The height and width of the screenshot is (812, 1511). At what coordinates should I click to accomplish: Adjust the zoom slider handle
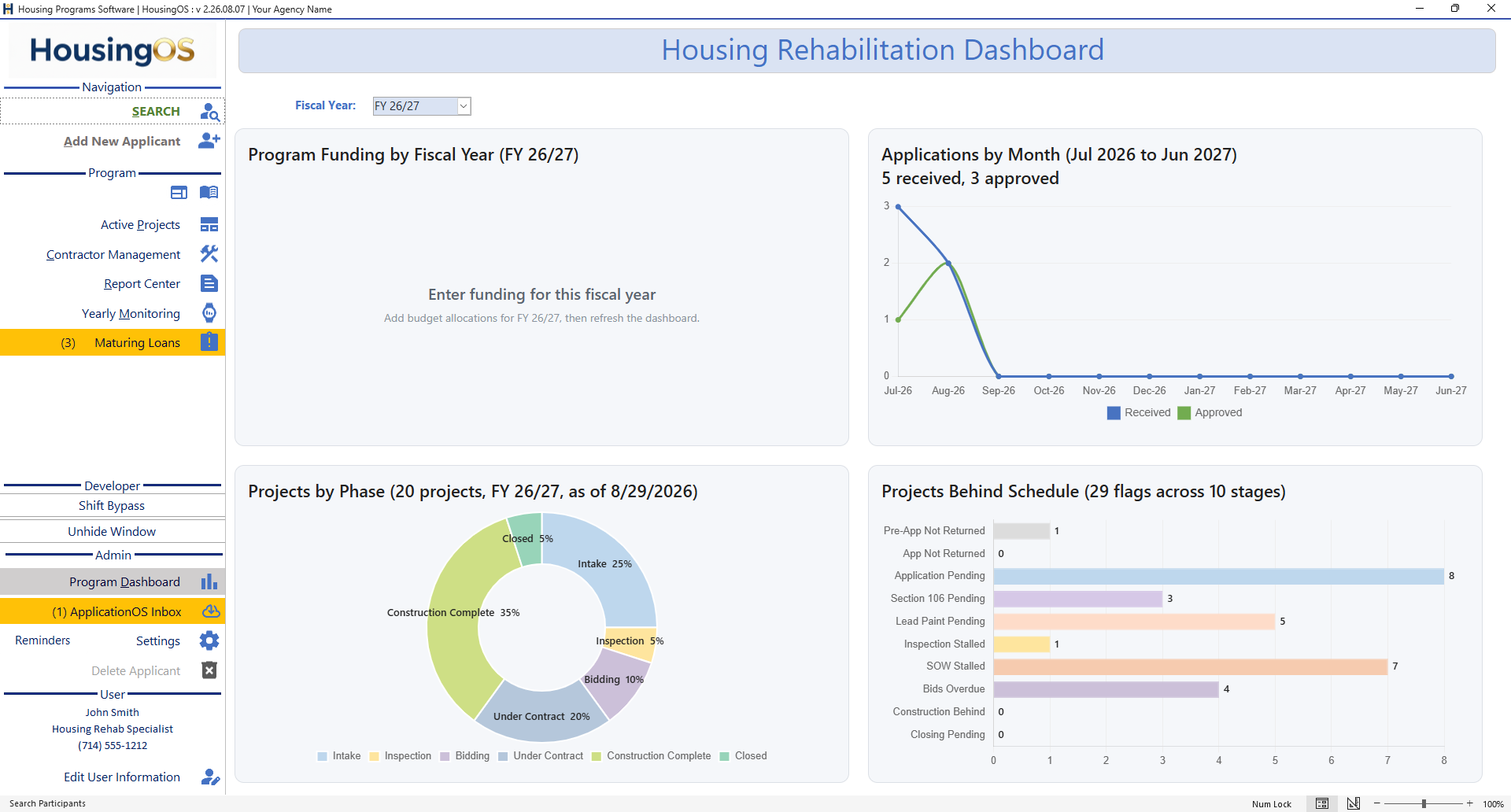pyautogui.click(x=1424, y=803)
